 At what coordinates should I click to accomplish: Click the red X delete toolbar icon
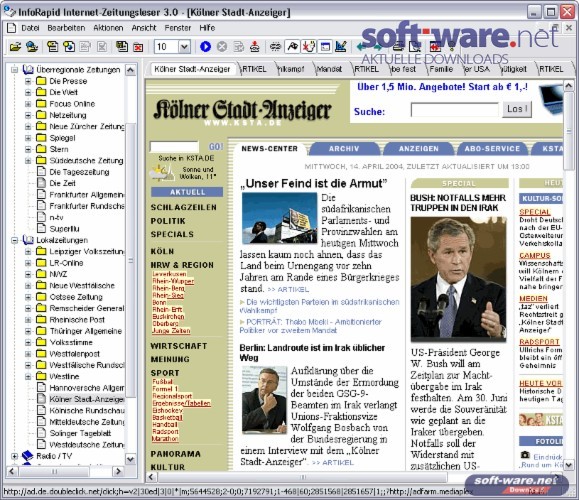click(x=138, y=47)
